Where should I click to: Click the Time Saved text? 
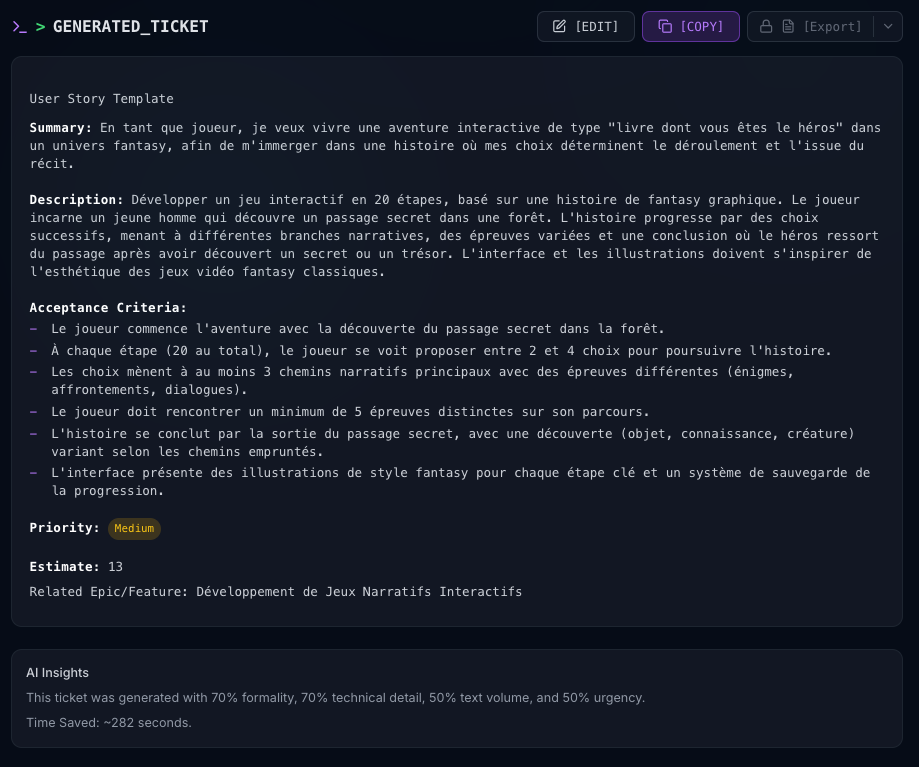[x=108, y=722]
